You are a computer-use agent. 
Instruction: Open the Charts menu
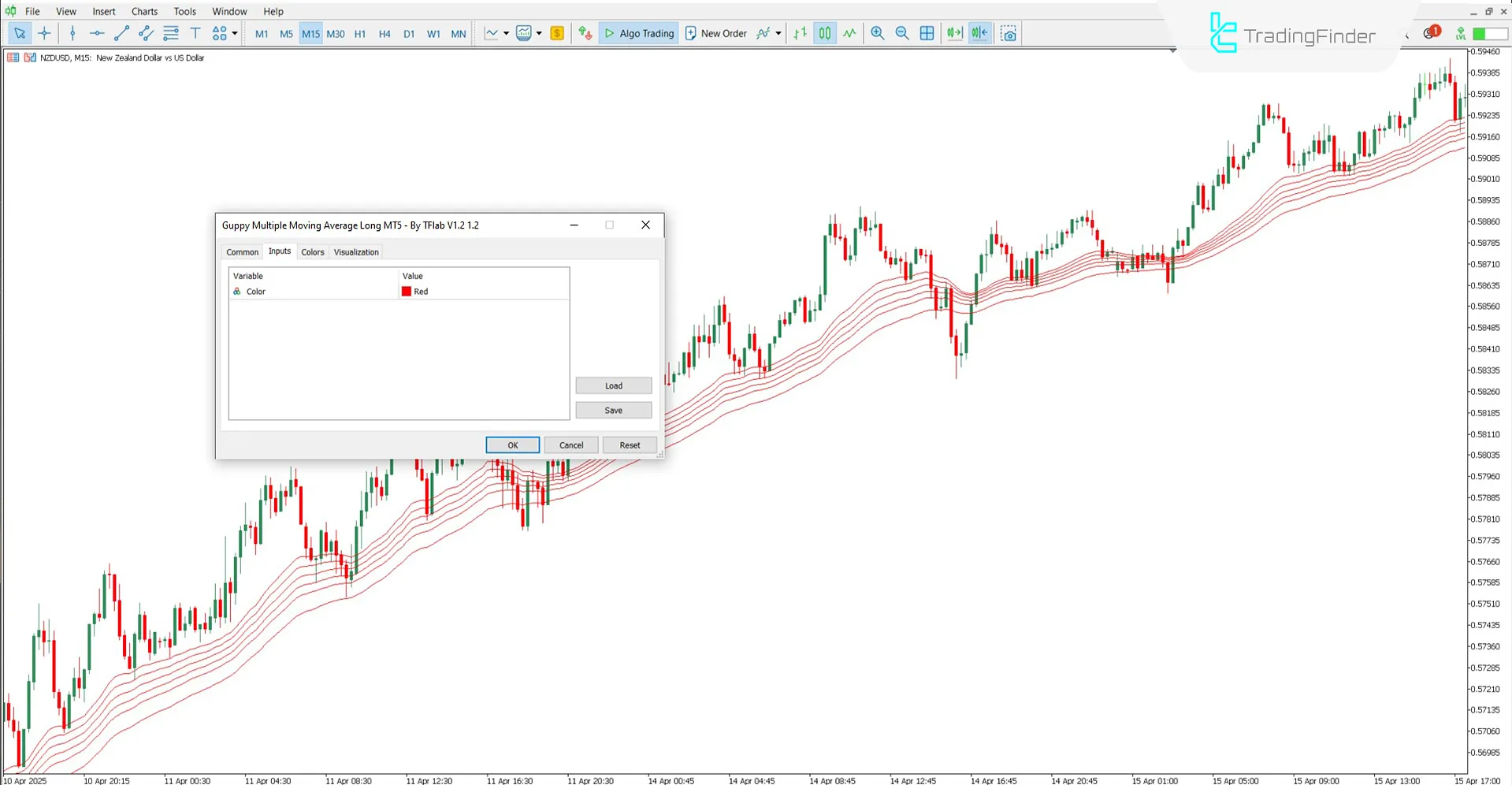pyautogui.click(x=143, y=11)
